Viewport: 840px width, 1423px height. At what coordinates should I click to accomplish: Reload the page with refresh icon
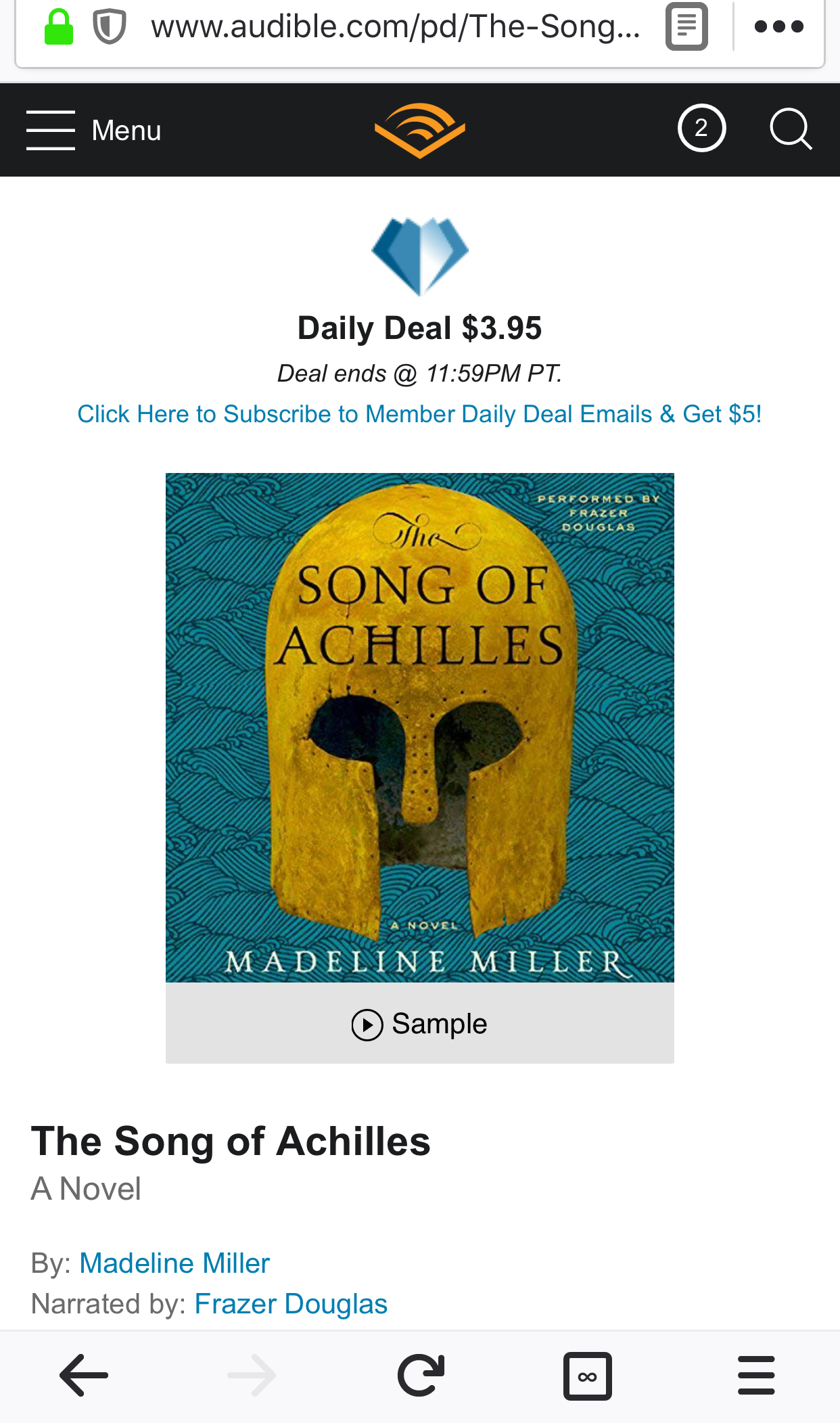point(421,1375)
